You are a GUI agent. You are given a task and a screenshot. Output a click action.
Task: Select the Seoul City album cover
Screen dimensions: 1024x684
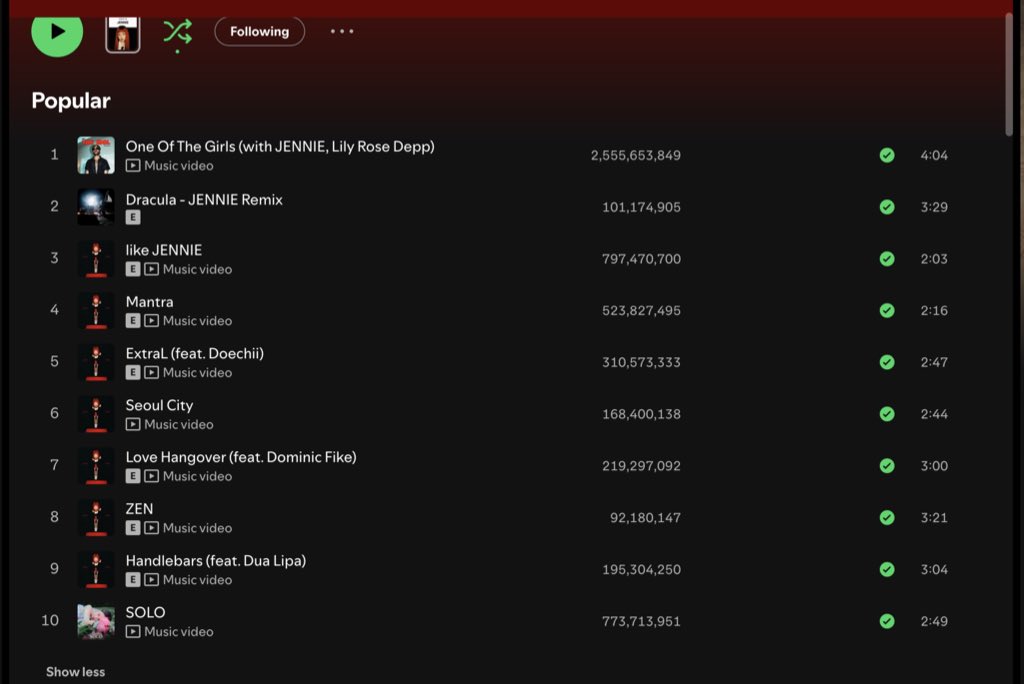point(96,414)
